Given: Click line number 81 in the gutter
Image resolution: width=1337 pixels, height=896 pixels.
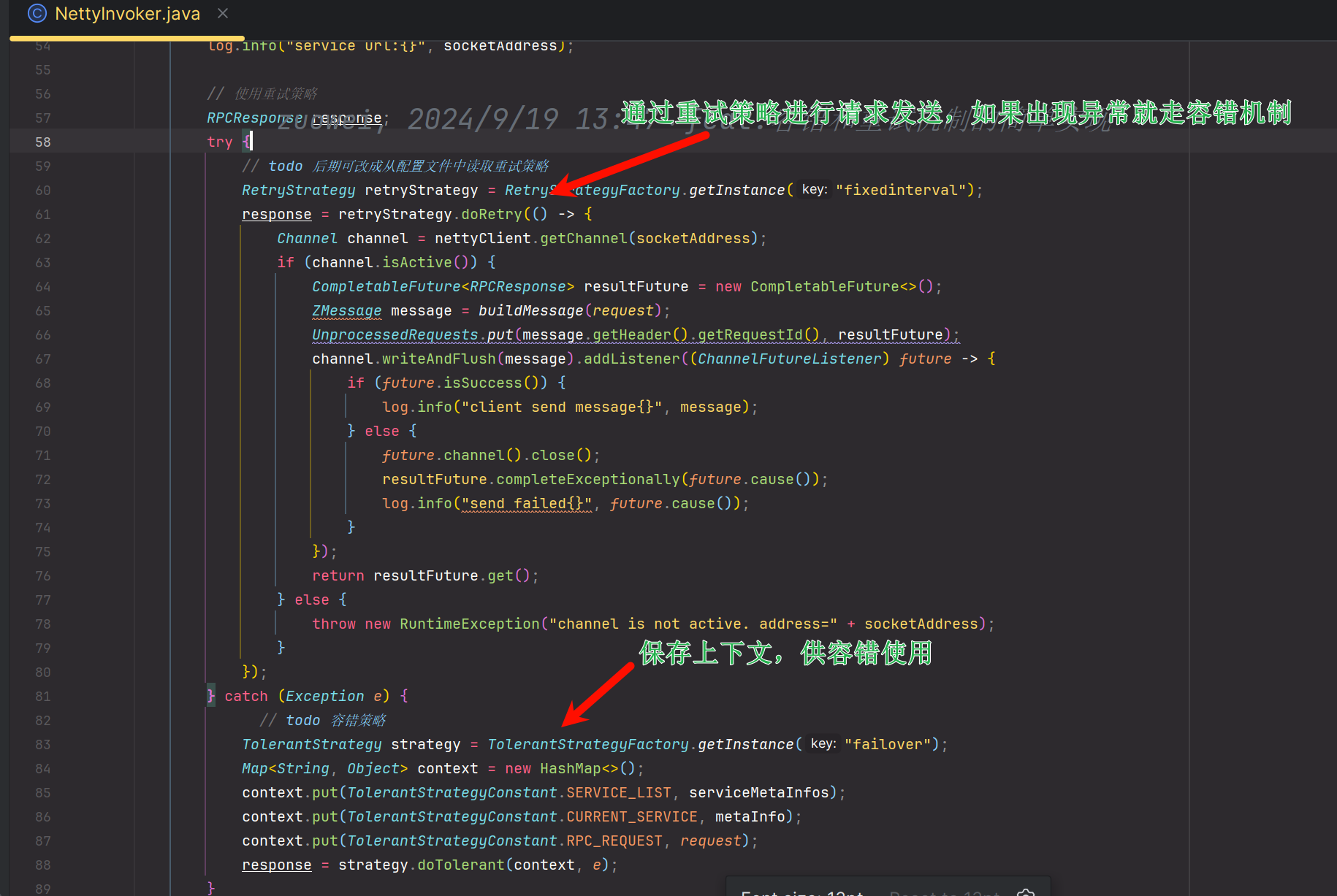Looking at the screenshot, I should [43, 696].
